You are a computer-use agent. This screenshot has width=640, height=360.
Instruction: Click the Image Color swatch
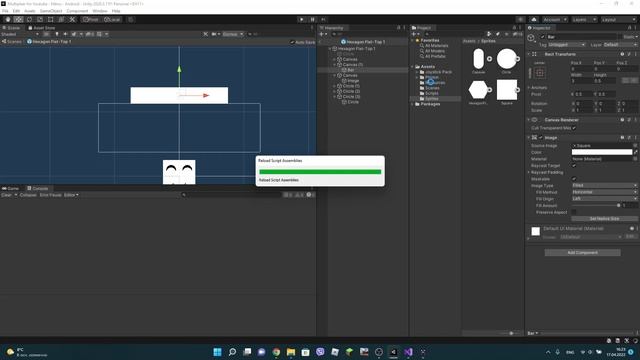[602, 152]
